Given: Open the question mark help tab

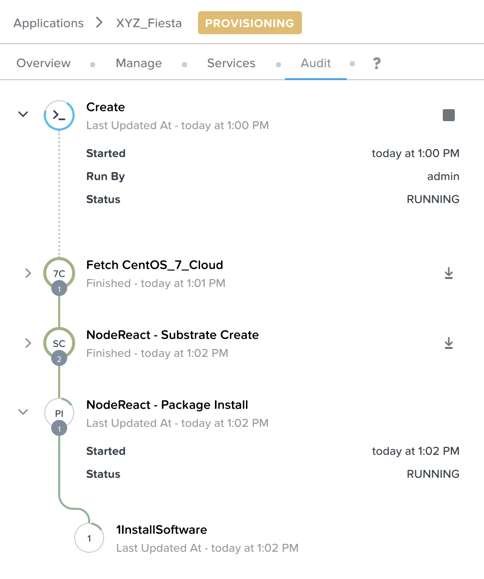Looking at the screenshot, I should (x=376, y=64).
